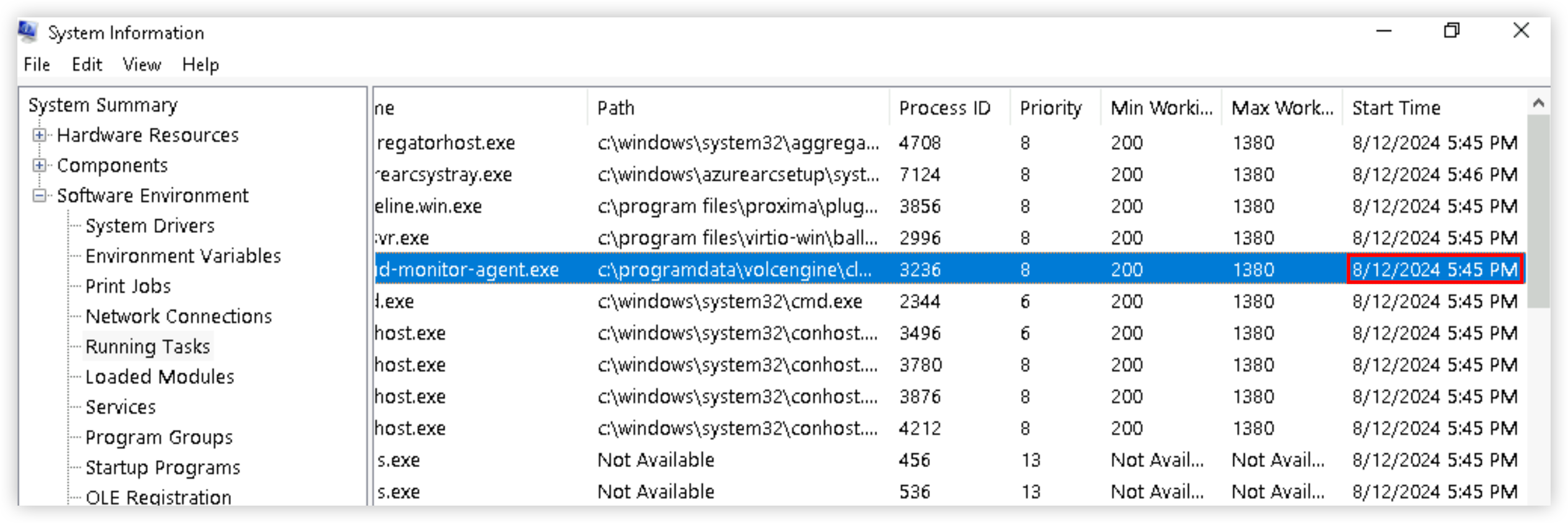Collapse the Software Environment node
This screenshot has width=1568, height=523.
(39, 196)
